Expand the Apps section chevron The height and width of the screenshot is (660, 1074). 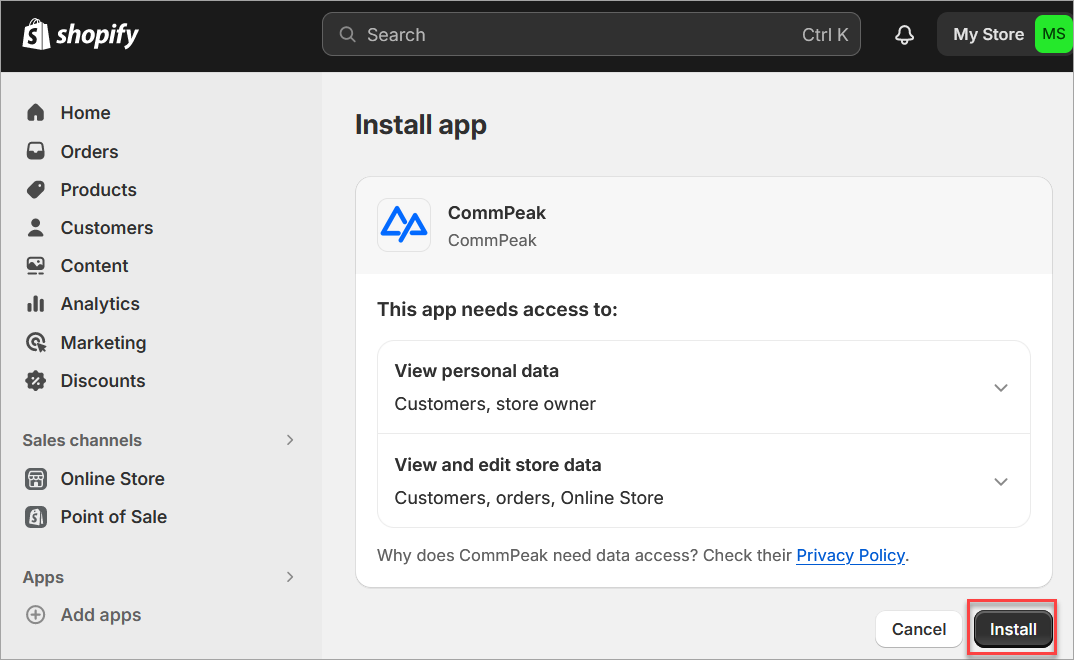[x=290, y=577]
